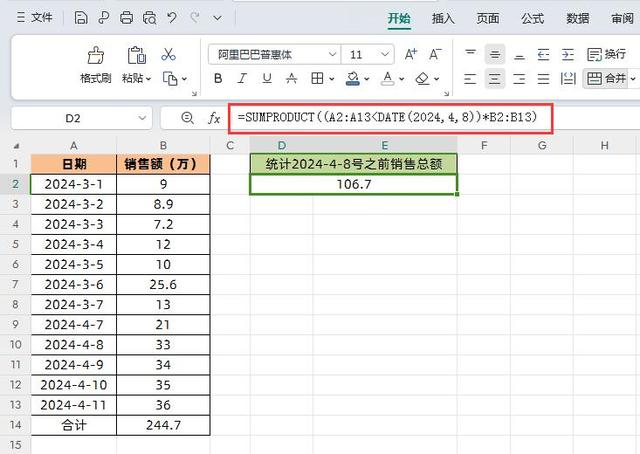The width and height of the screenshot is (640, 454).
Task: Open the 文件 file menu
Action: click(x=35, y=18)
